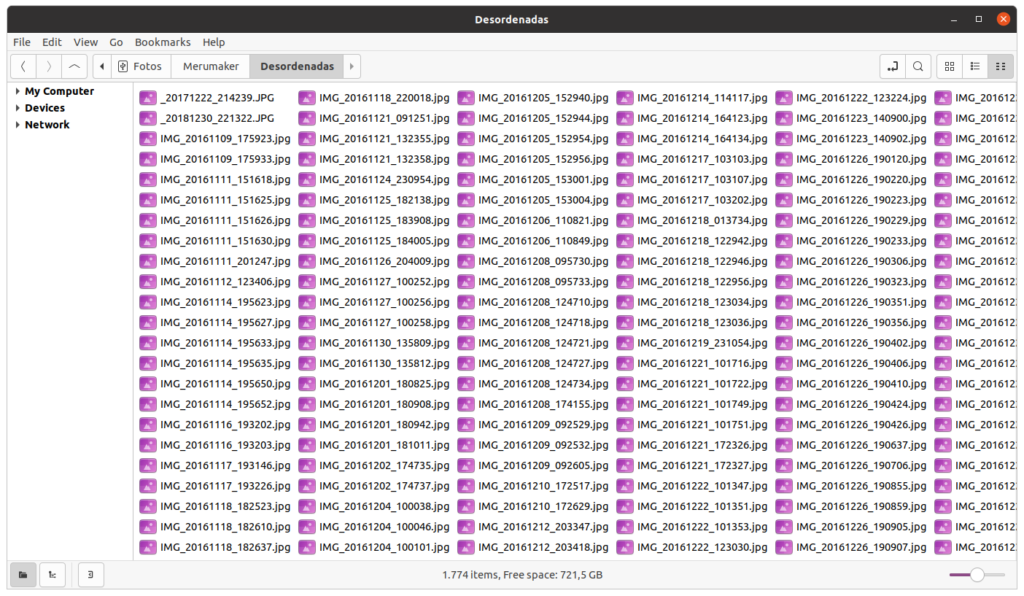
Task: Click the forward navigation arrow
Action: pos(48,67)
